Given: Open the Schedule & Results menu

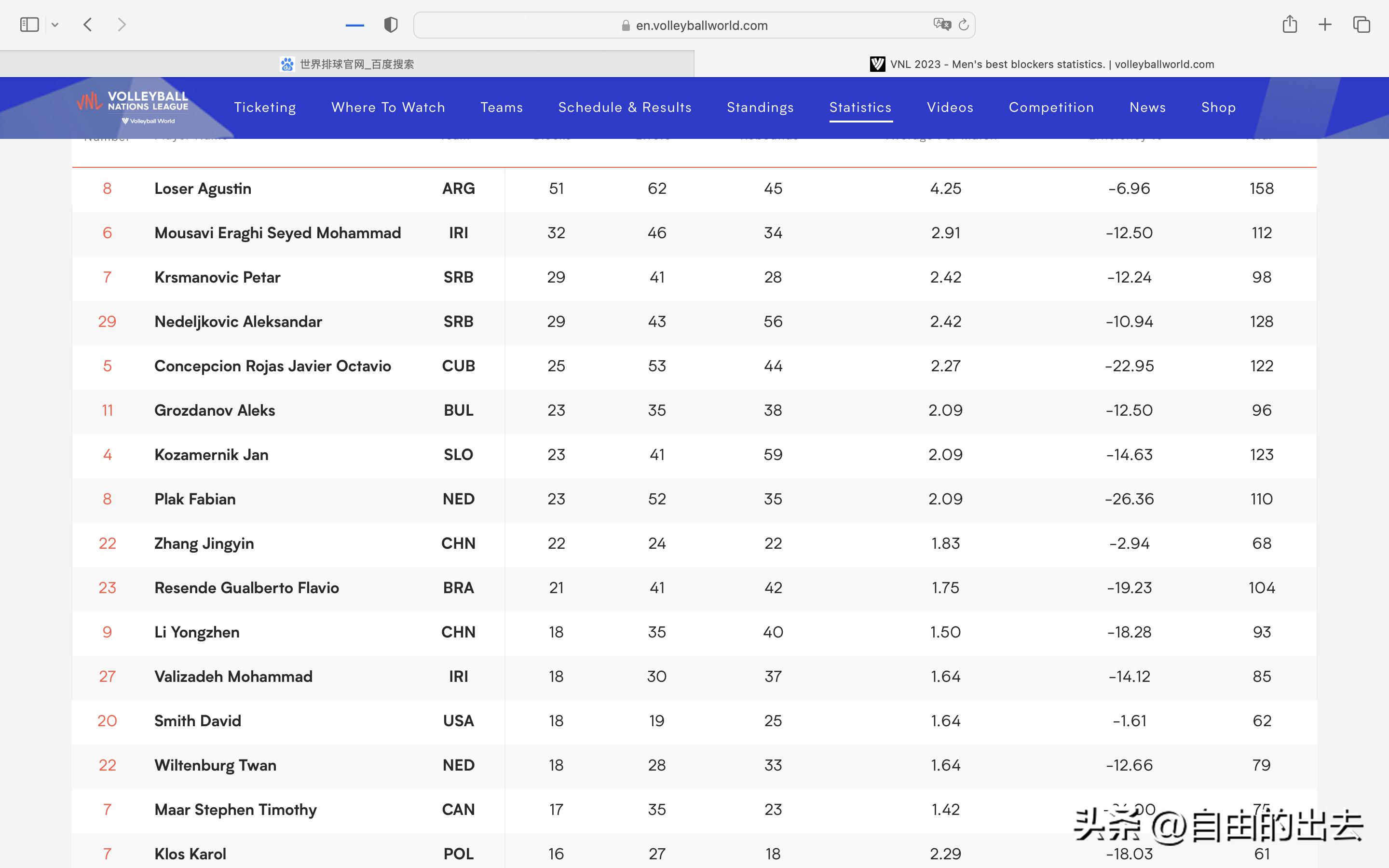Looking at the screenshot, I should [625, 108].
